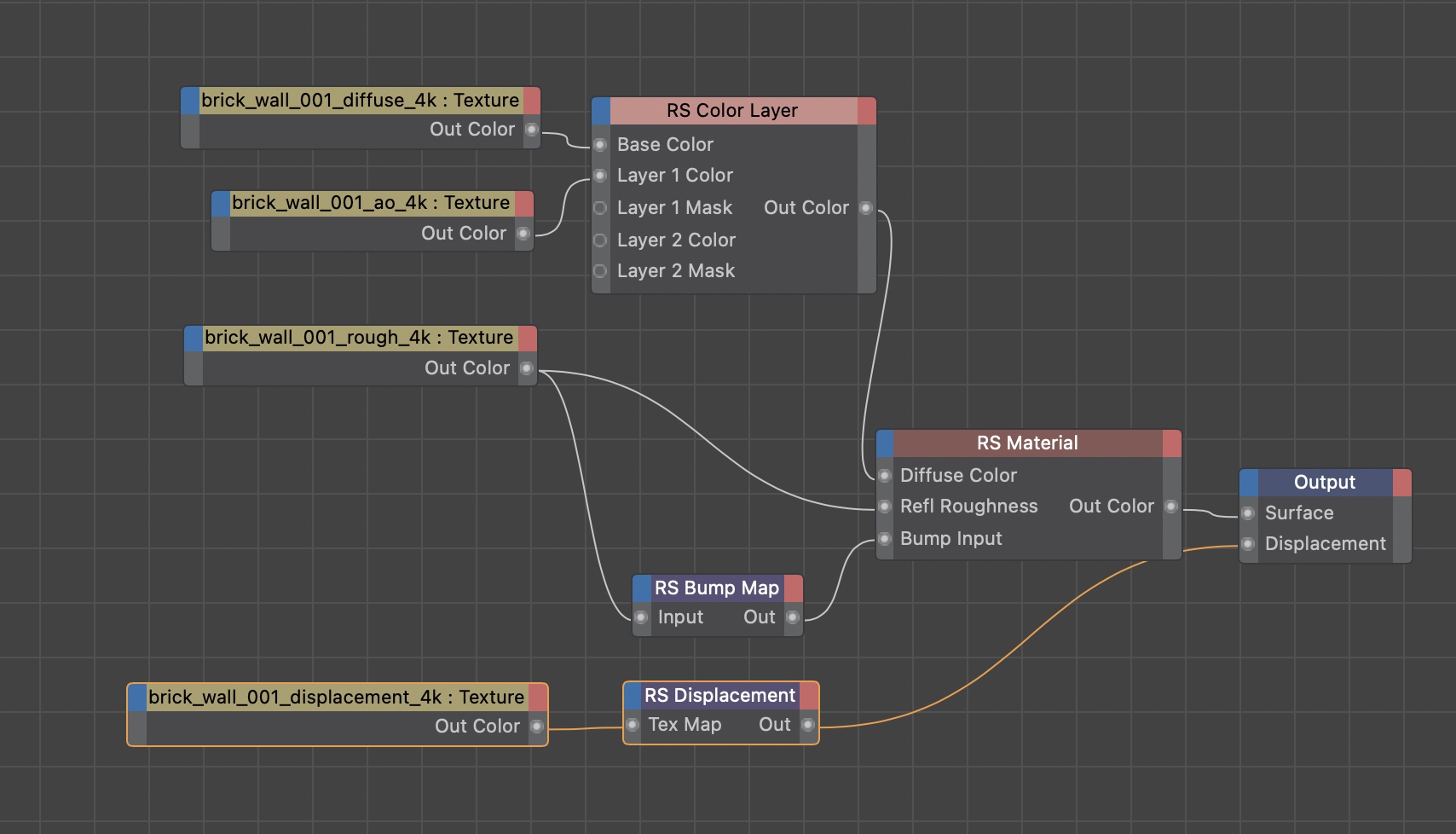
Task: Click the Out port of RS Bump Map
Action: click(x=794, y=617)
